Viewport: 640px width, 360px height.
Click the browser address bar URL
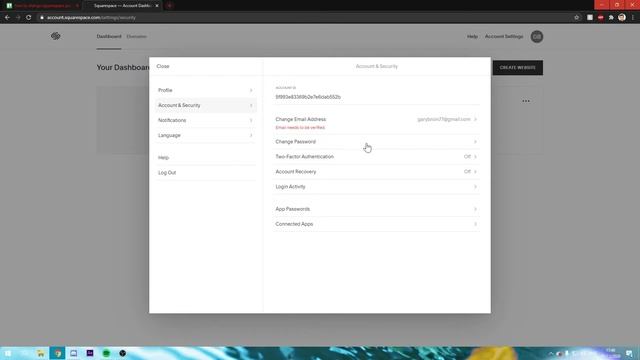91,18
